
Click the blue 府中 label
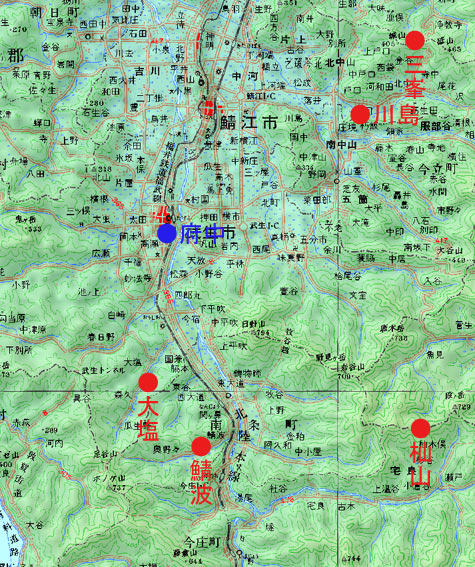[202, 234]
